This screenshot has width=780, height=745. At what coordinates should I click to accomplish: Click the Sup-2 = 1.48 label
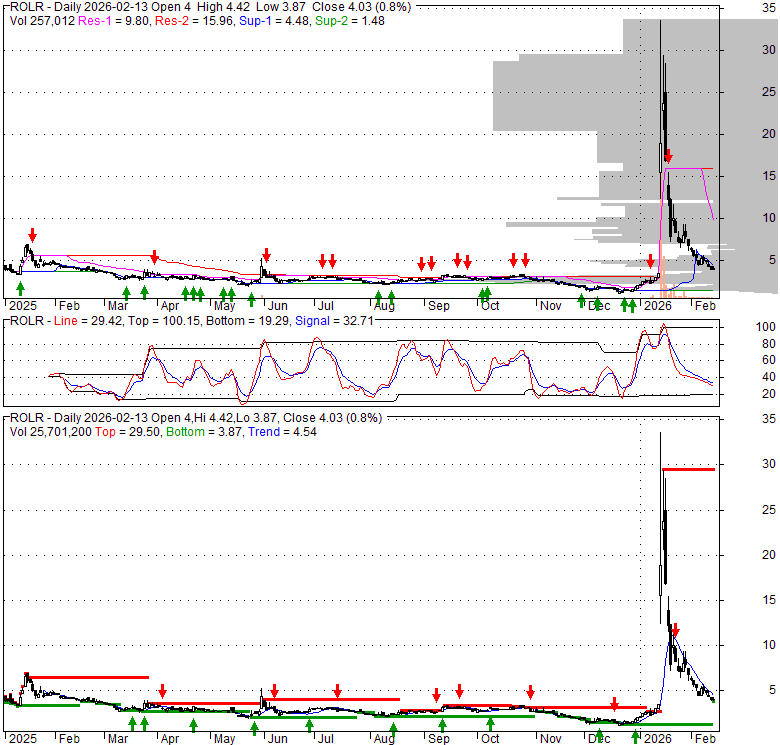(x=350, y=21)
